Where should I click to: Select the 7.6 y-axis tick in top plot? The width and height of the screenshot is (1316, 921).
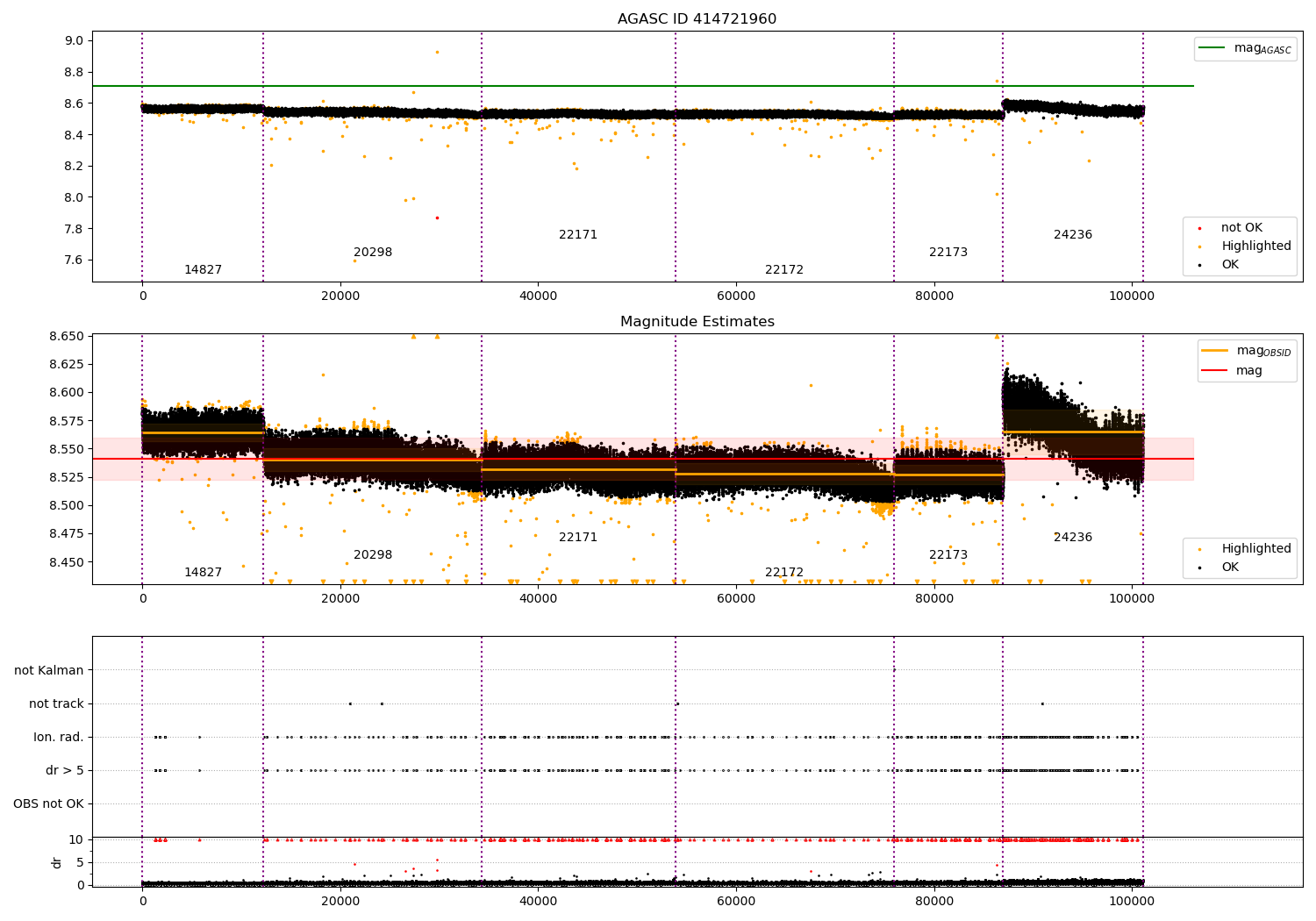coord(75,261)
